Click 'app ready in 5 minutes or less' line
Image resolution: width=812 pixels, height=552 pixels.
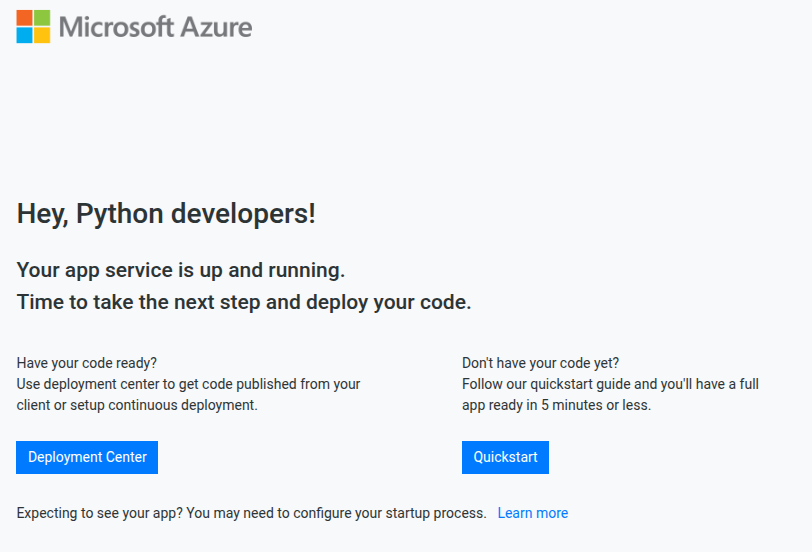pos(556,405)
